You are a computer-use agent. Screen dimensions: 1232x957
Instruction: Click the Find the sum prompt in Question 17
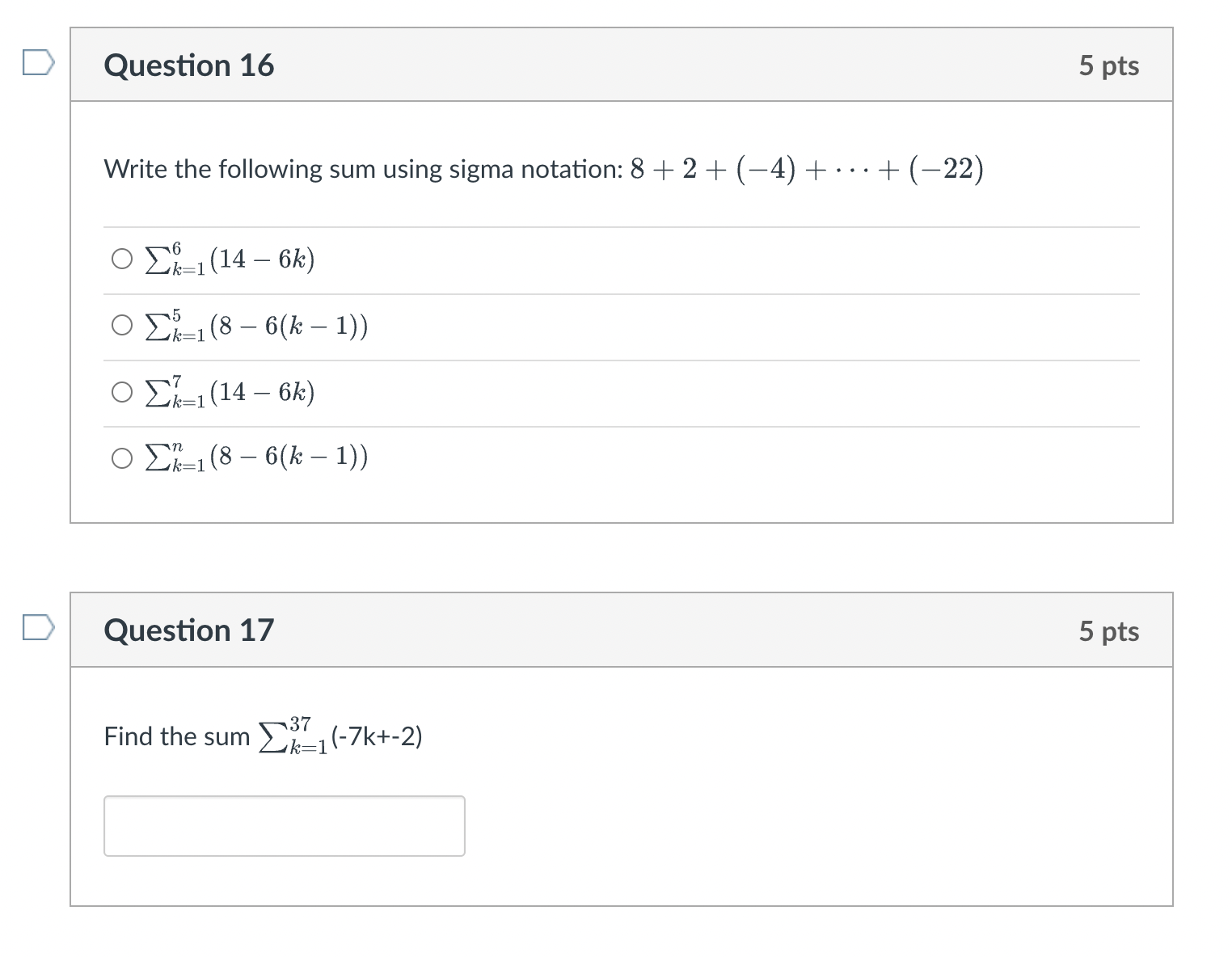pyautogui.click(x=263, y=736)
